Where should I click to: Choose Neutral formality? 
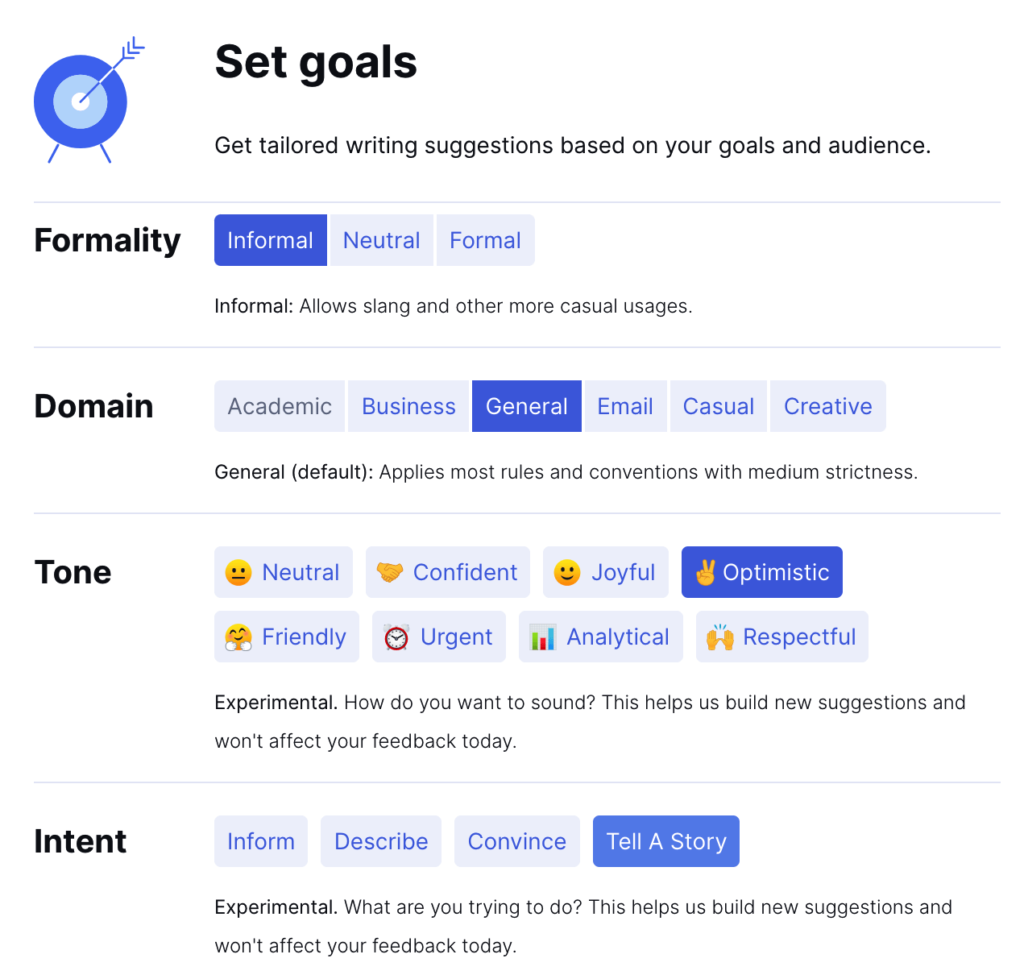pos(381,240)
